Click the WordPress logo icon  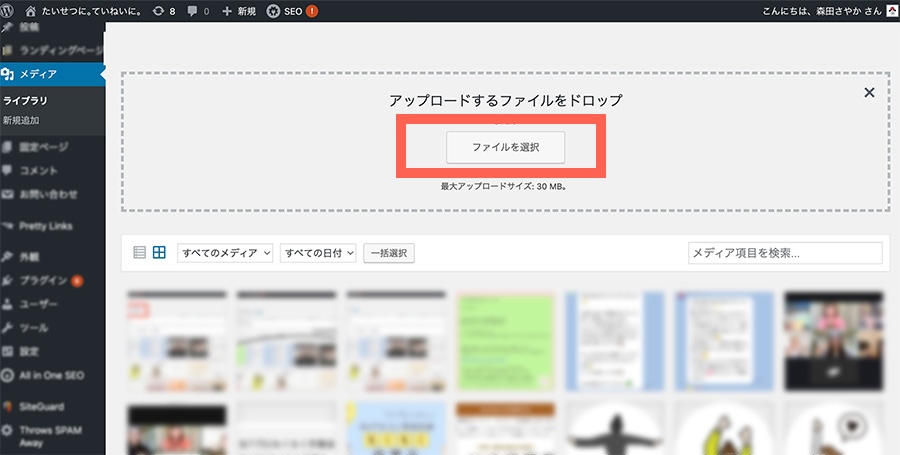7,11
